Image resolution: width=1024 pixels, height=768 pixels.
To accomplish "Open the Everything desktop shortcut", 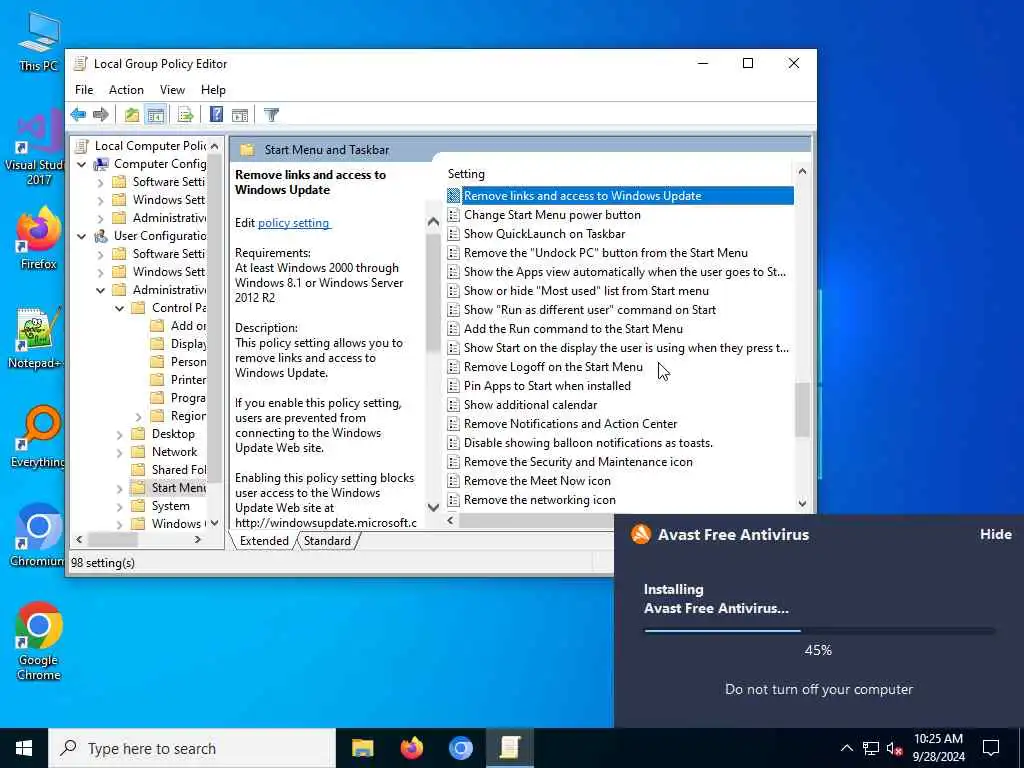I will pos(38,436).
